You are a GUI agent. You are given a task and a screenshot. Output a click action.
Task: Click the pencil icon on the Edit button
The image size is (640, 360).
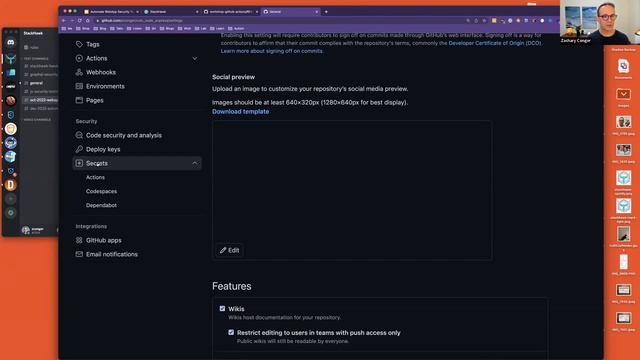click(x=223, y=250)
